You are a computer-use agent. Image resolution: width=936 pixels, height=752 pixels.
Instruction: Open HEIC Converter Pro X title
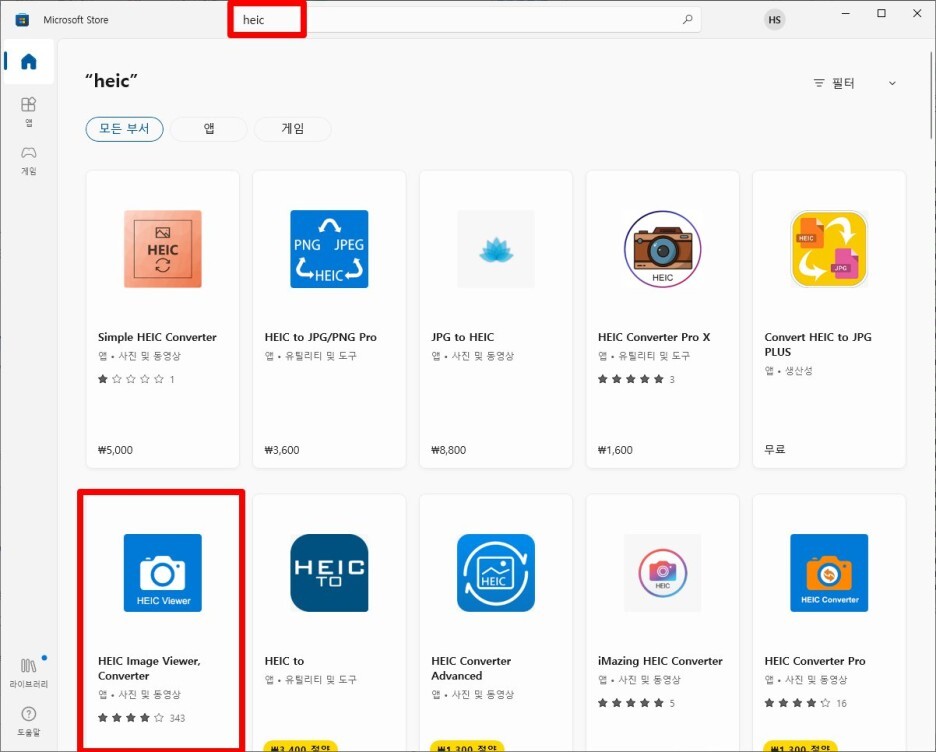point(654,337)
